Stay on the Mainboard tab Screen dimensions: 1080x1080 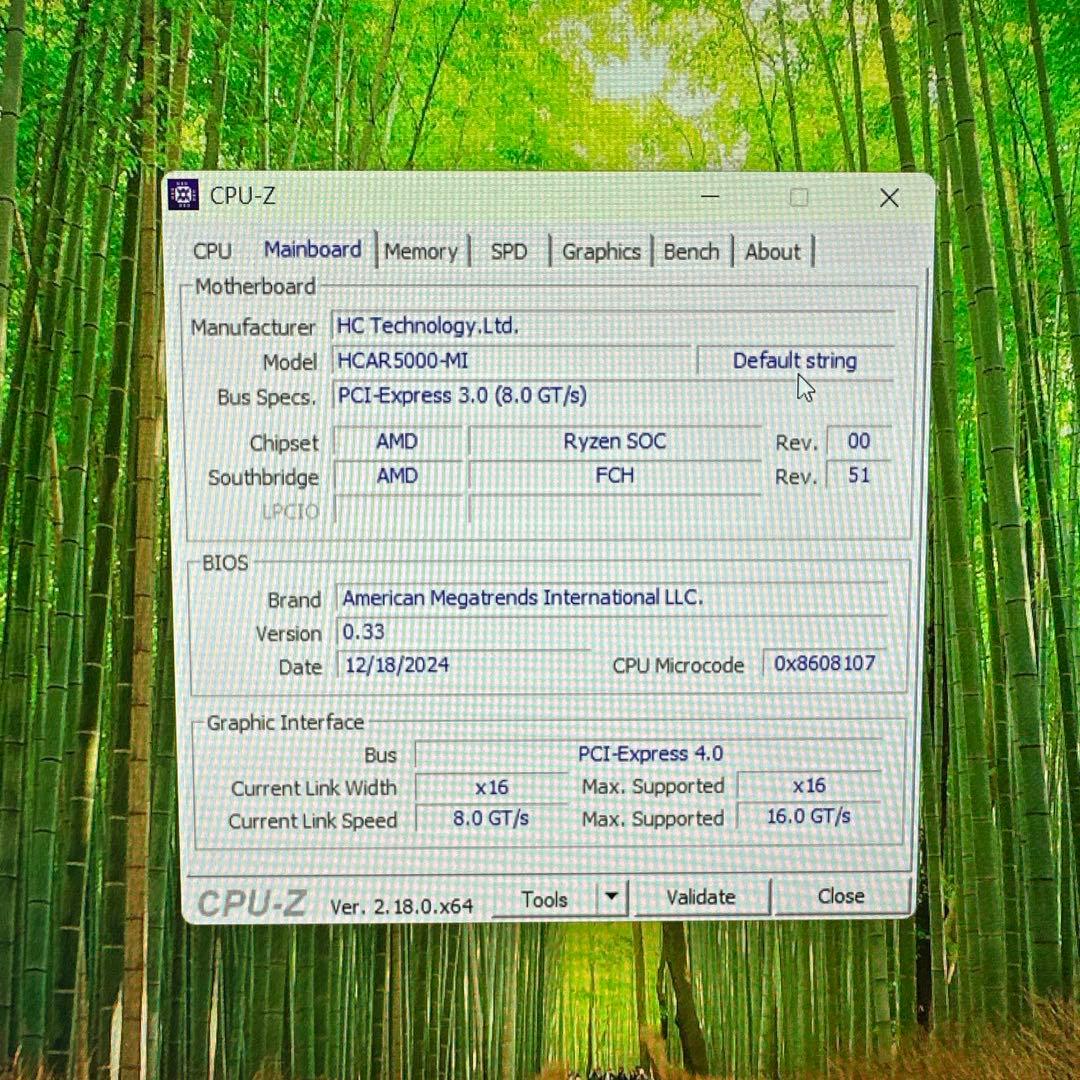(x=312, y=250)
